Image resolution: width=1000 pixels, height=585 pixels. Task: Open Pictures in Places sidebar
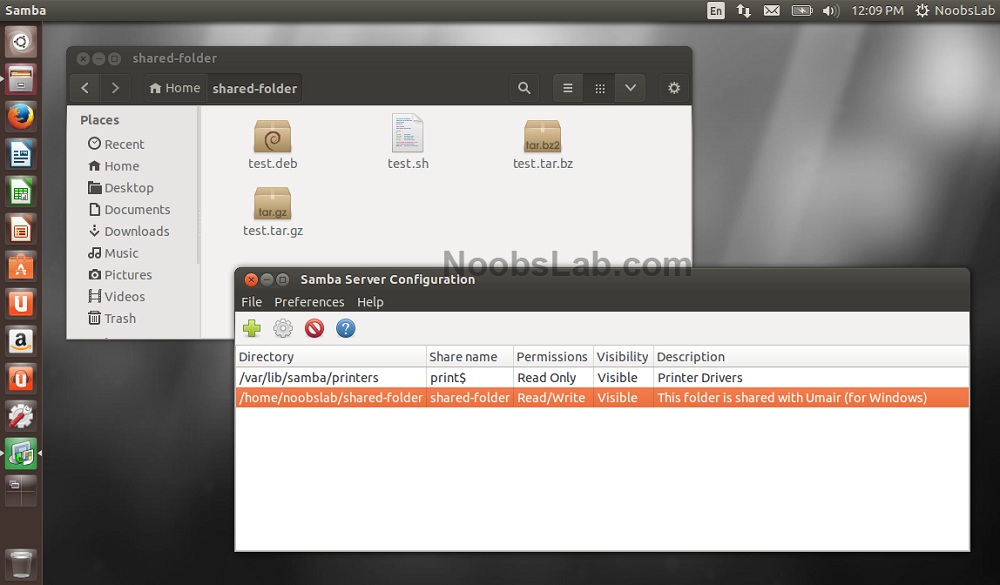pos(120,274)
